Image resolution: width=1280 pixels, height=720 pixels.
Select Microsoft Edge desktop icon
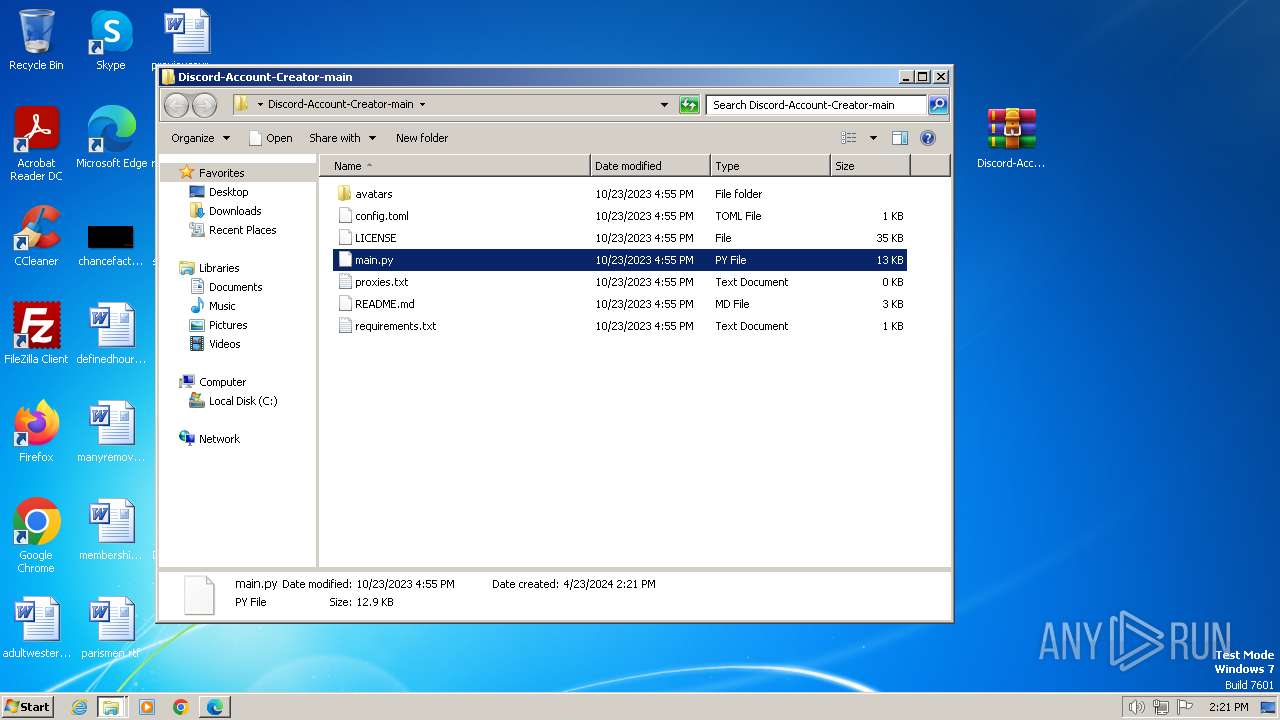pos(112,138)
